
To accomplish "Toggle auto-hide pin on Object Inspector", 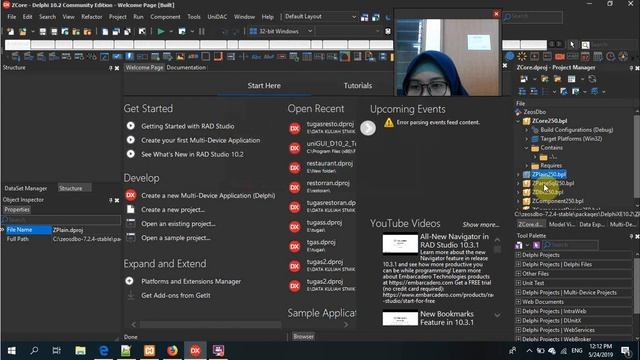I will [x=111, y=200].
